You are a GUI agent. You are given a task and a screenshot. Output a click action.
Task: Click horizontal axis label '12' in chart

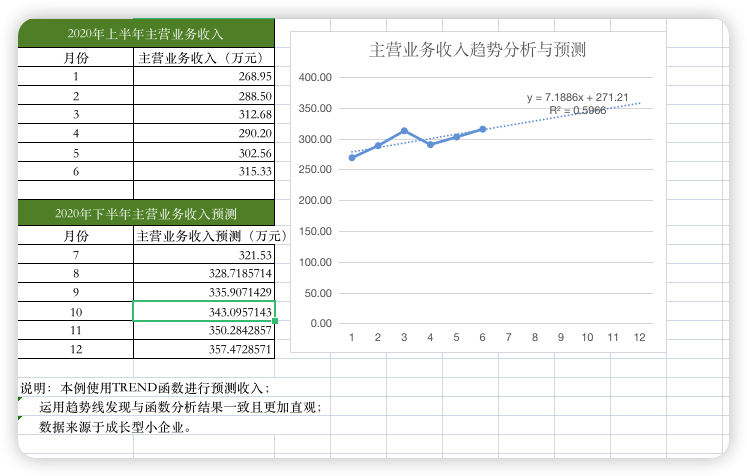639,337
